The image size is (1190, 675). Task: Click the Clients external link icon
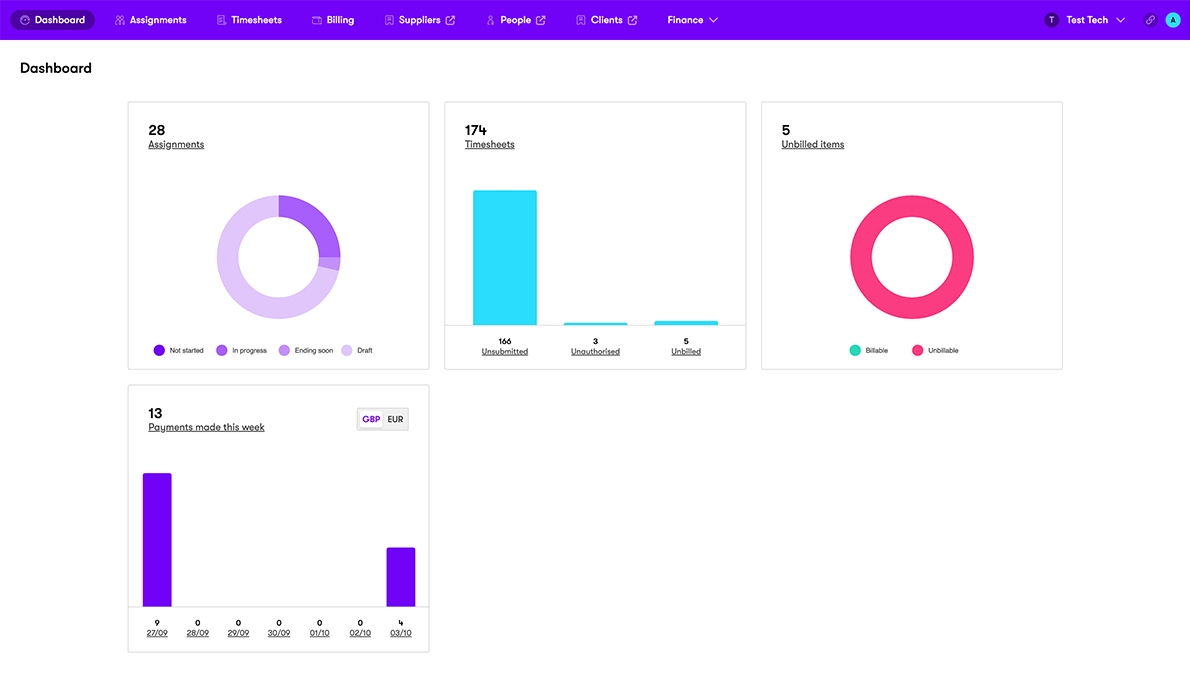click(632, 20)
